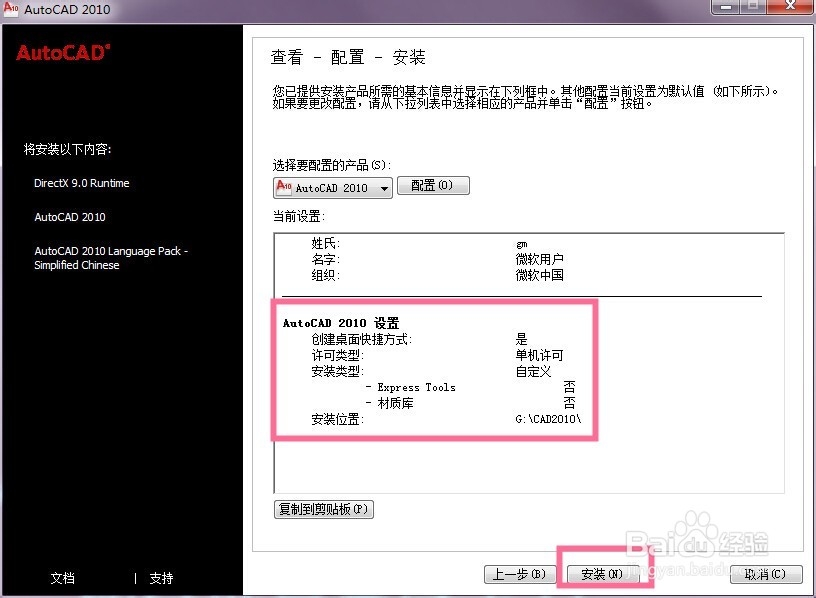This screenshot has height=598, width=816.
Task: Go back with the 上一步(B) button
Action: point(519,574)
